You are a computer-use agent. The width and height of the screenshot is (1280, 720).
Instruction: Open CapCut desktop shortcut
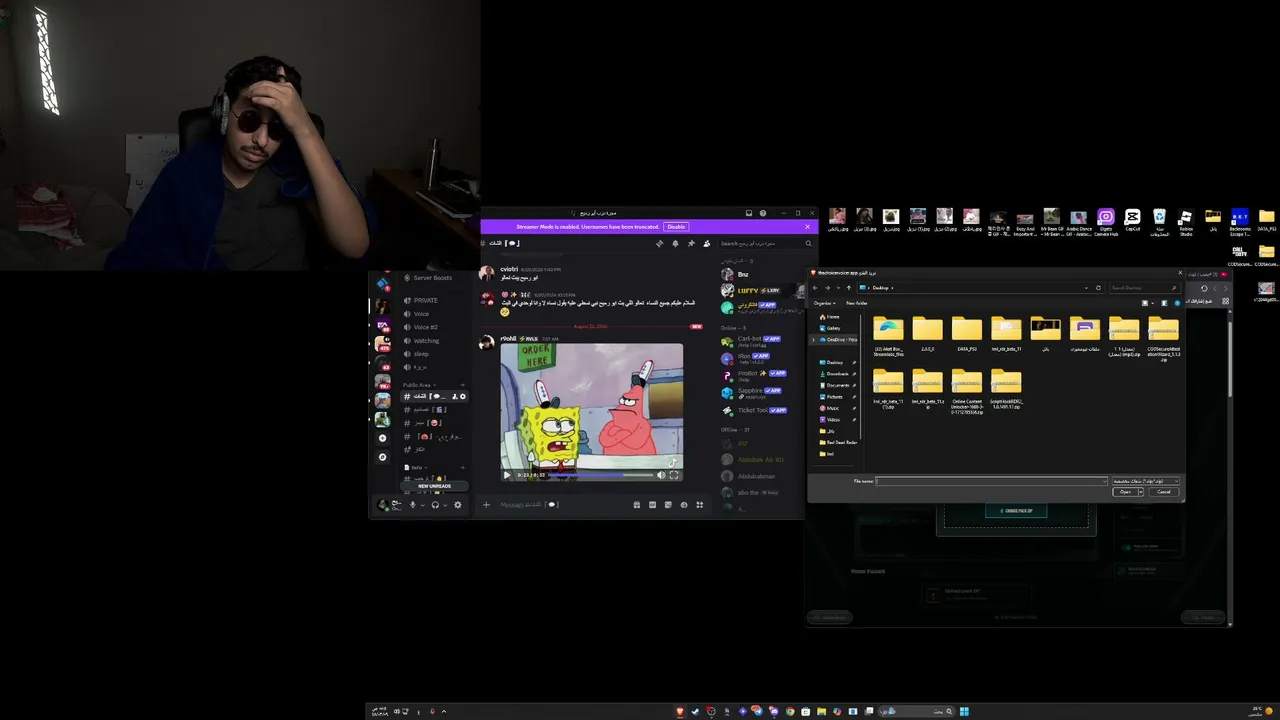coord(1132,221)
